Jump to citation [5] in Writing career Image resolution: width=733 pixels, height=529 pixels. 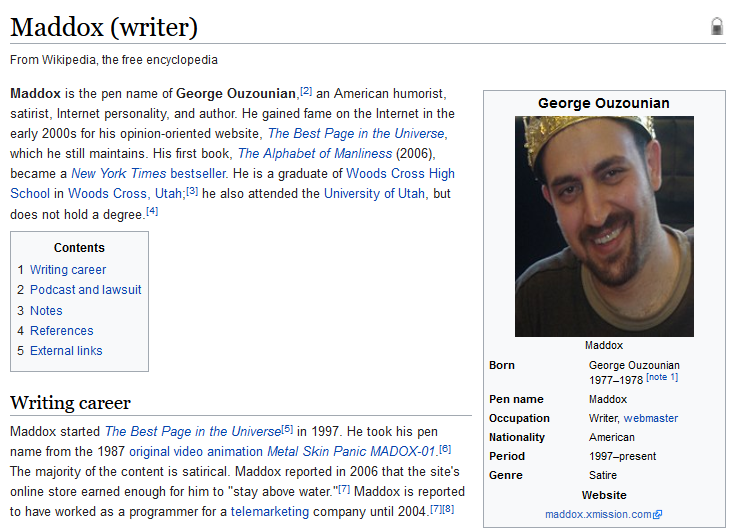[x=287, y=429]
